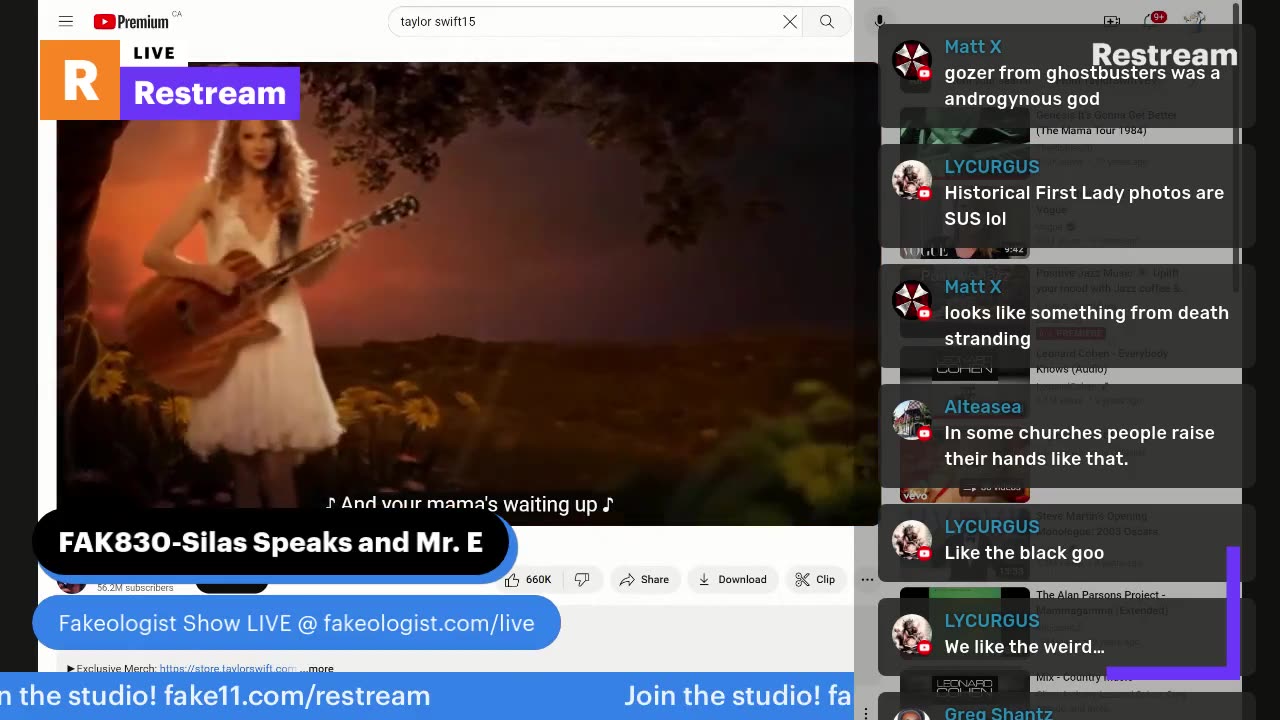The width and height of the screenshot is (1280, 720).
Task: Click Alteasea avatar in chat
Action: [x=912, y=421]
